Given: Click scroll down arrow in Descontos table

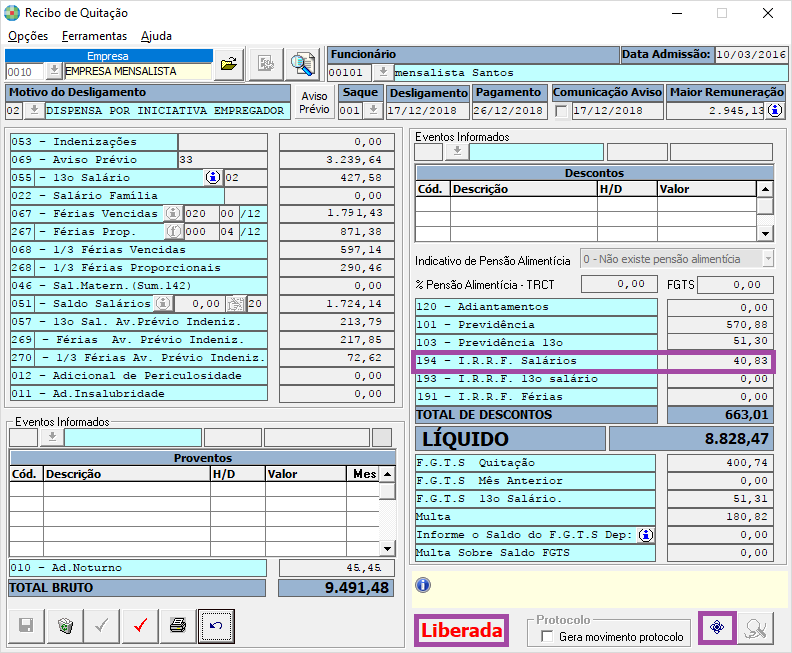Looking at the screenshot, I should (x=765, y=233).
